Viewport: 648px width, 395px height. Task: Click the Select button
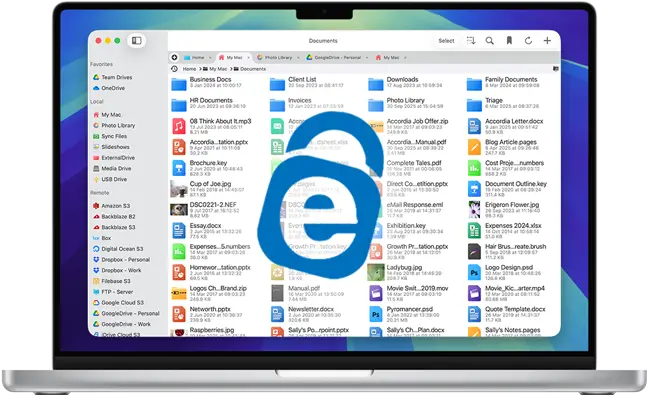tap(446, 40)
